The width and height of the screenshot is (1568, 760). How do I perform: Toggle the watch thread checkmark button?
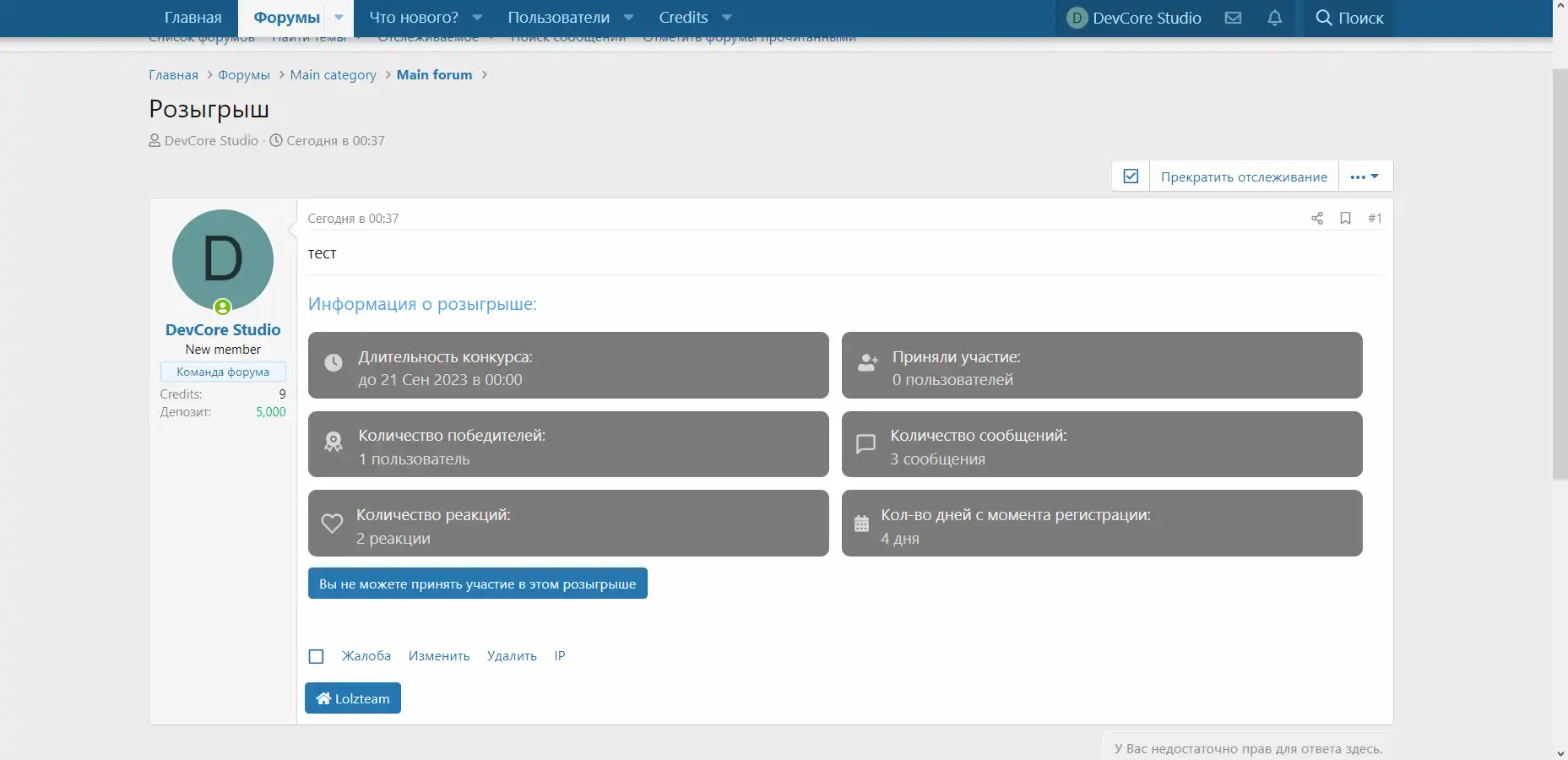(x=1131, y=176)
